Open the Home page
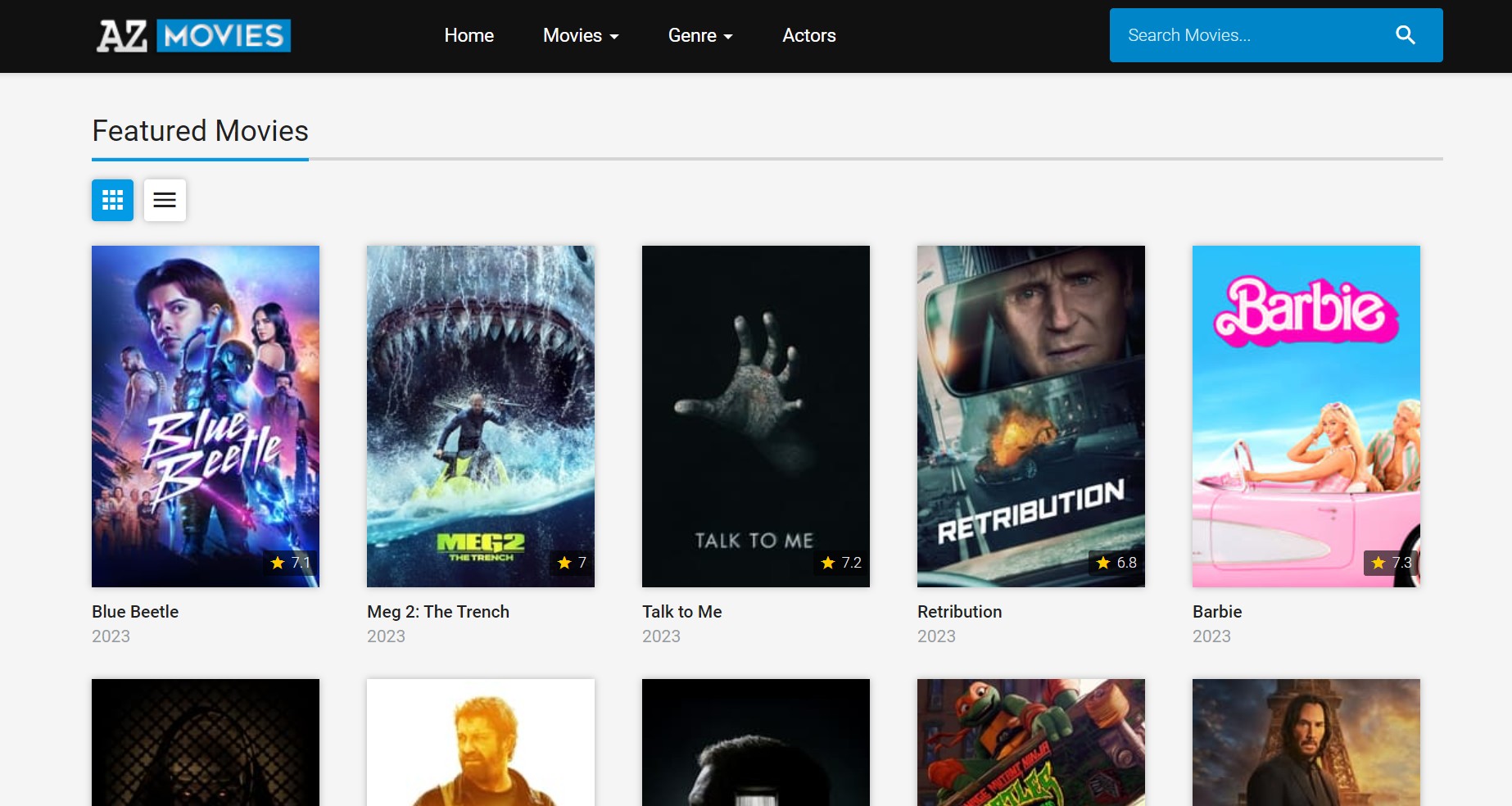 pyautogui.click(x=469, y=35)
